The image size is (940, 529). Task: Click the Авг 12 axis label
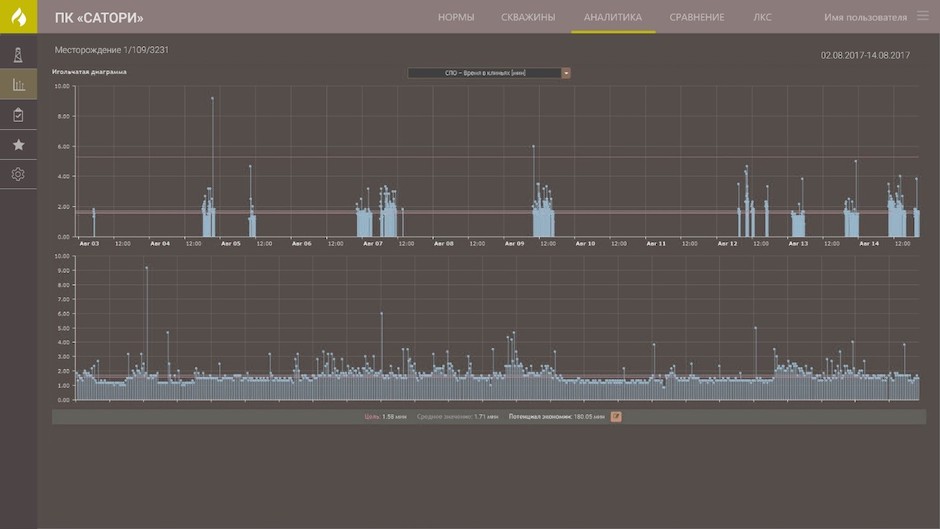[x=727, y=244]
